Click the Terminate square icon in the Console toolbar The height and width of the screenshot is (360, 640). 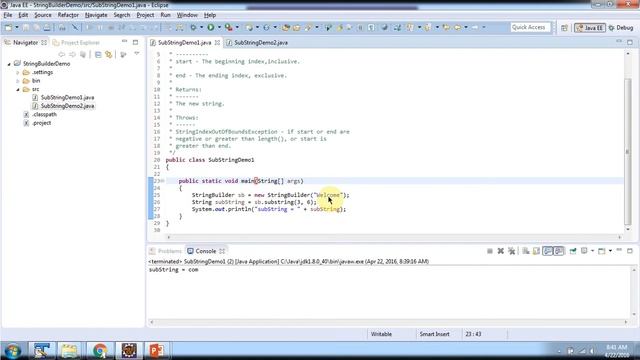[x=490, y=251]
